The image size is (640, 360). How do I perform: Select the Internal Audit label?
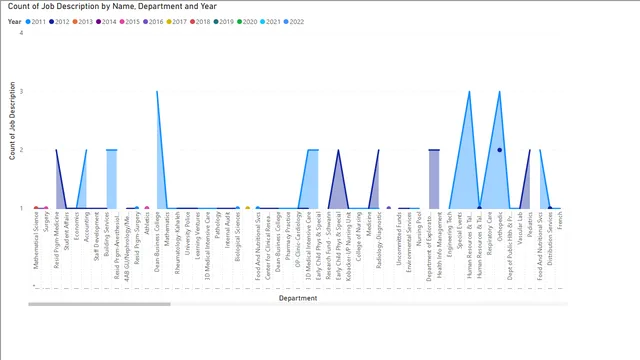click(228, 230)
